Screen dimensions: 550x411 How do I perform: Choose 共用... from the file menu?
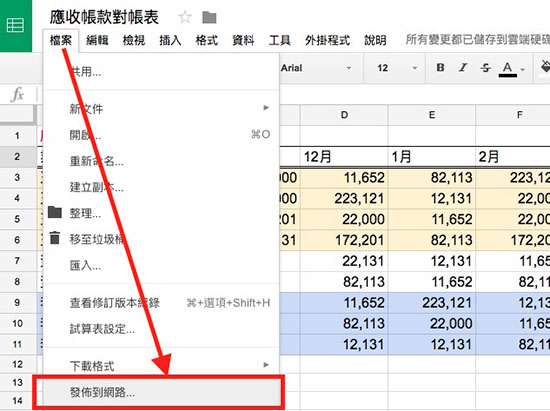161,72
